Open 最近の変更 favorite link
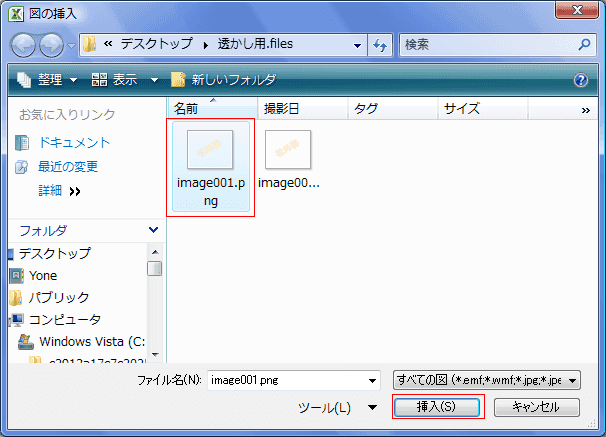The width and height of the screenshot is (606, 437). point(68,167)
